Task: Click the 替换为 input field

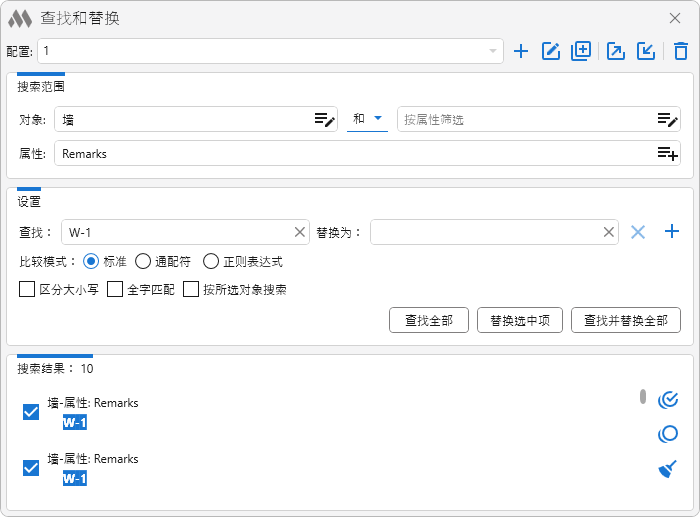Action: pyautogui.click(x=485, y=232)
